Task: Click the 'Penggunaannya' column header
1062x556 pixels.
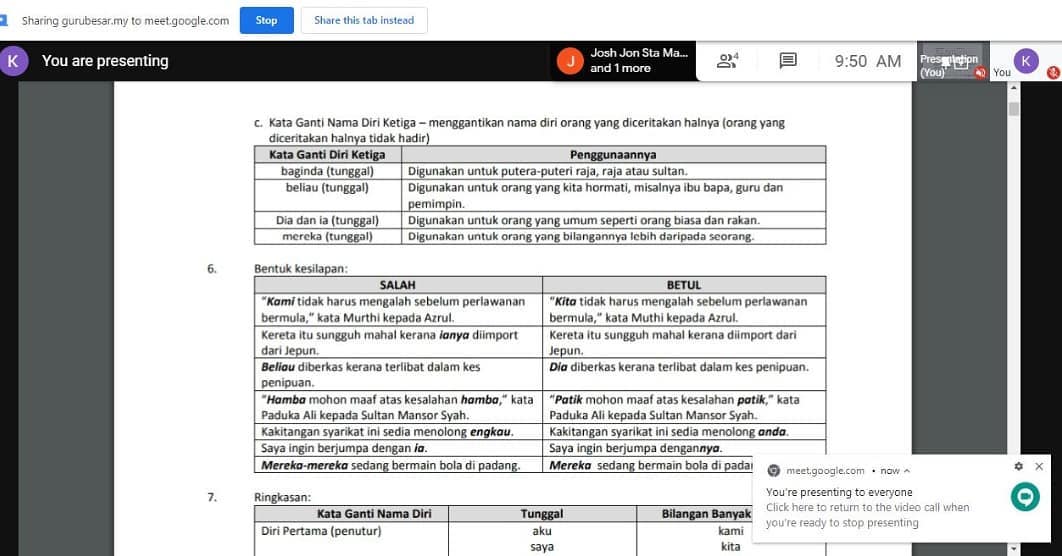Action: point(613,154)
